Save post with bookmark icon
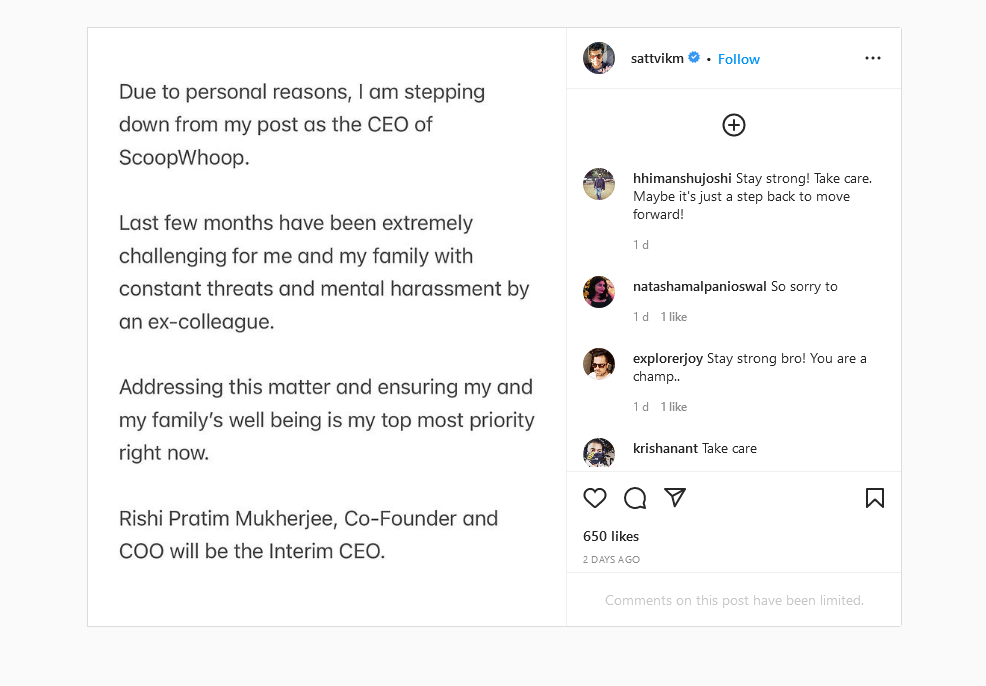This screenshot has width=986, height=686. [x=875, y=498]
